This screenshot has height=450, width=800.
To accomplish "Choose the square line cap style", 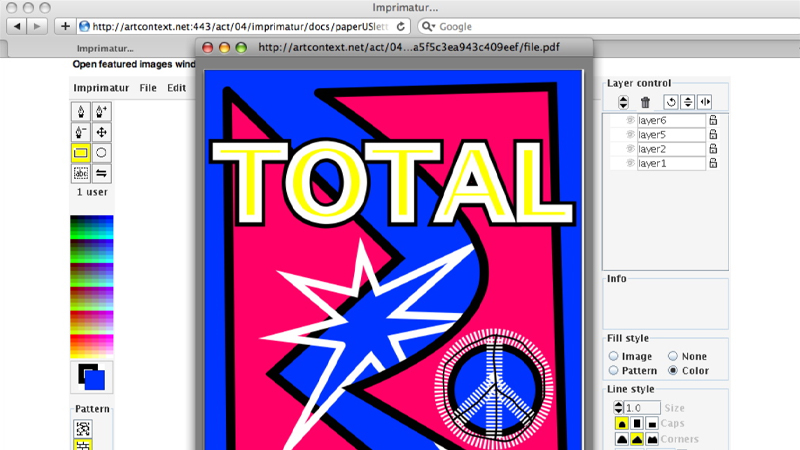I will point(637,423).
